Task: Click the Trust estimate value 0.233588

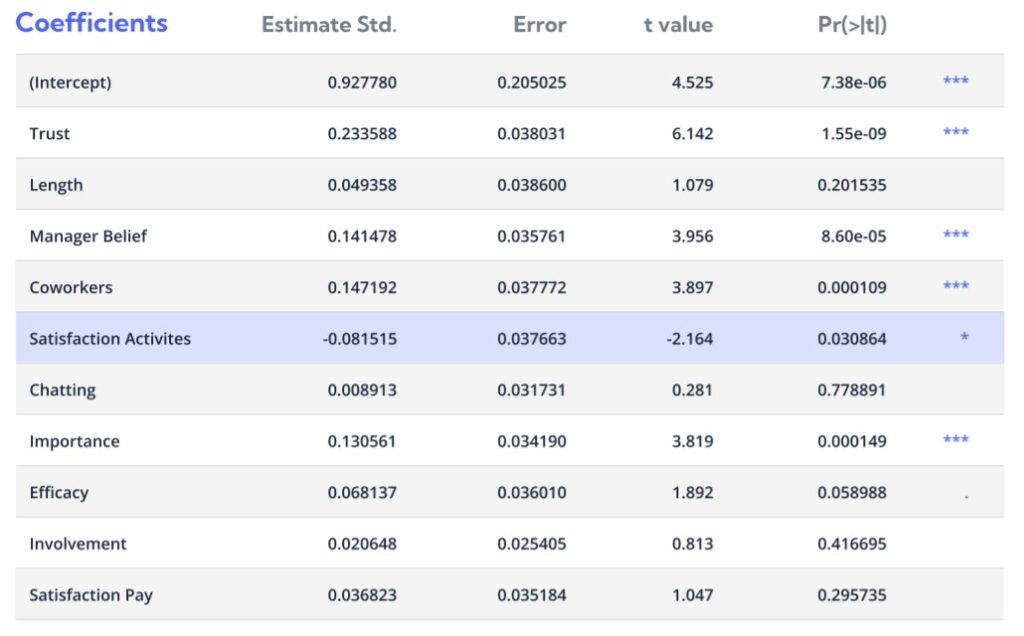Action: tap(362, 133)
